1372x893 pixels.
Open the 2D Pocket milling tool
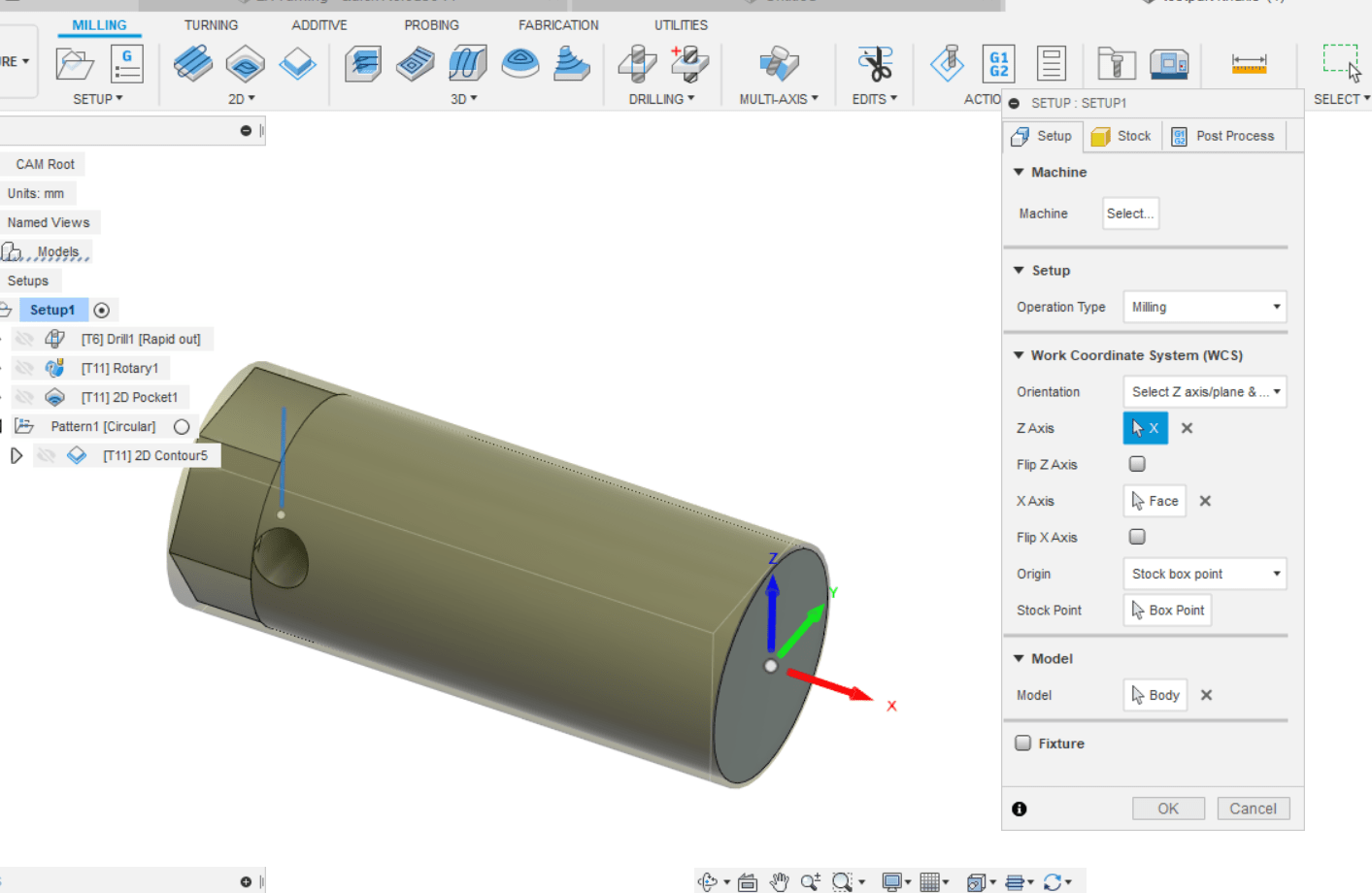[x=245, y=63]
